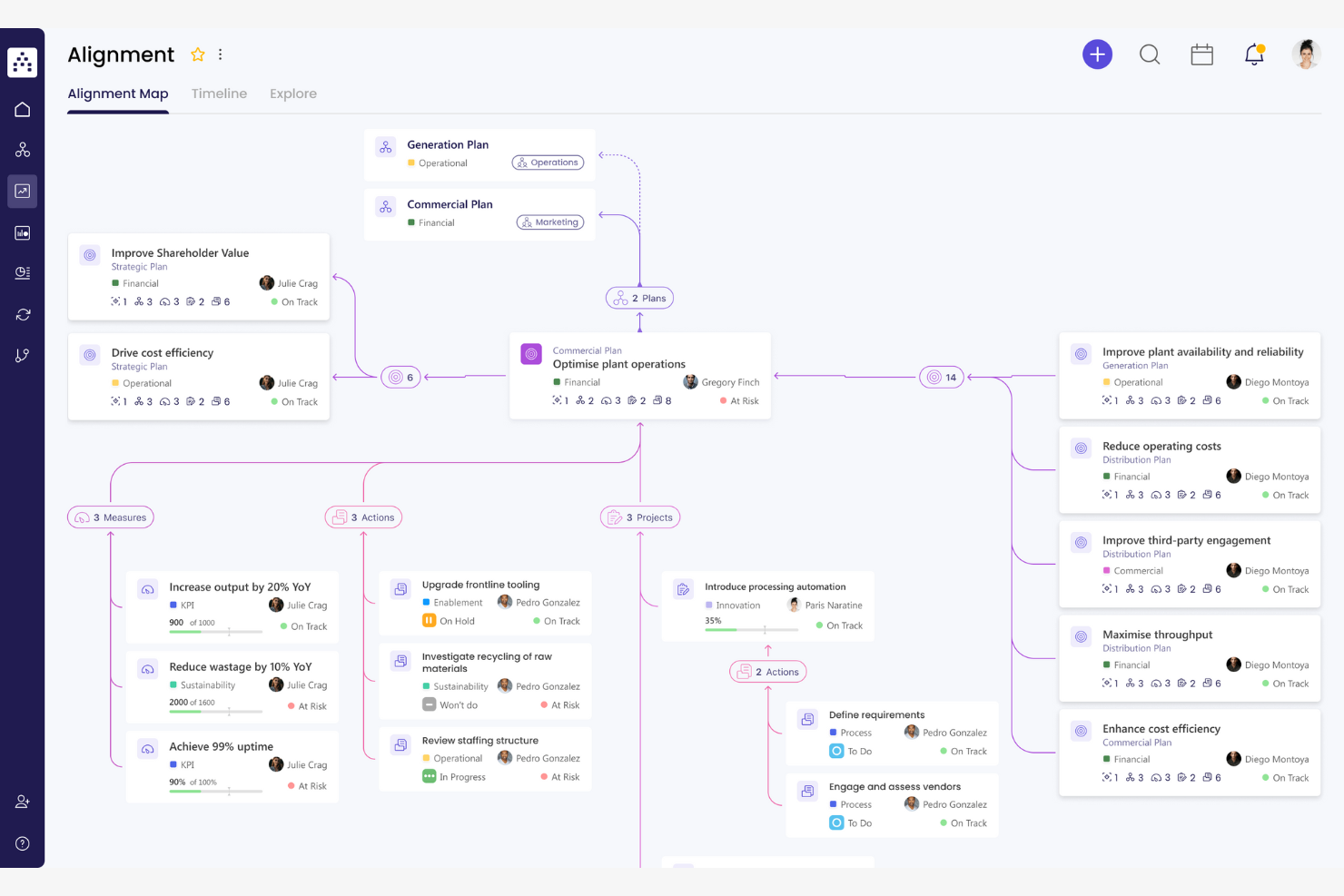Open the calendar icon in the top bar

coord(1201,54)
